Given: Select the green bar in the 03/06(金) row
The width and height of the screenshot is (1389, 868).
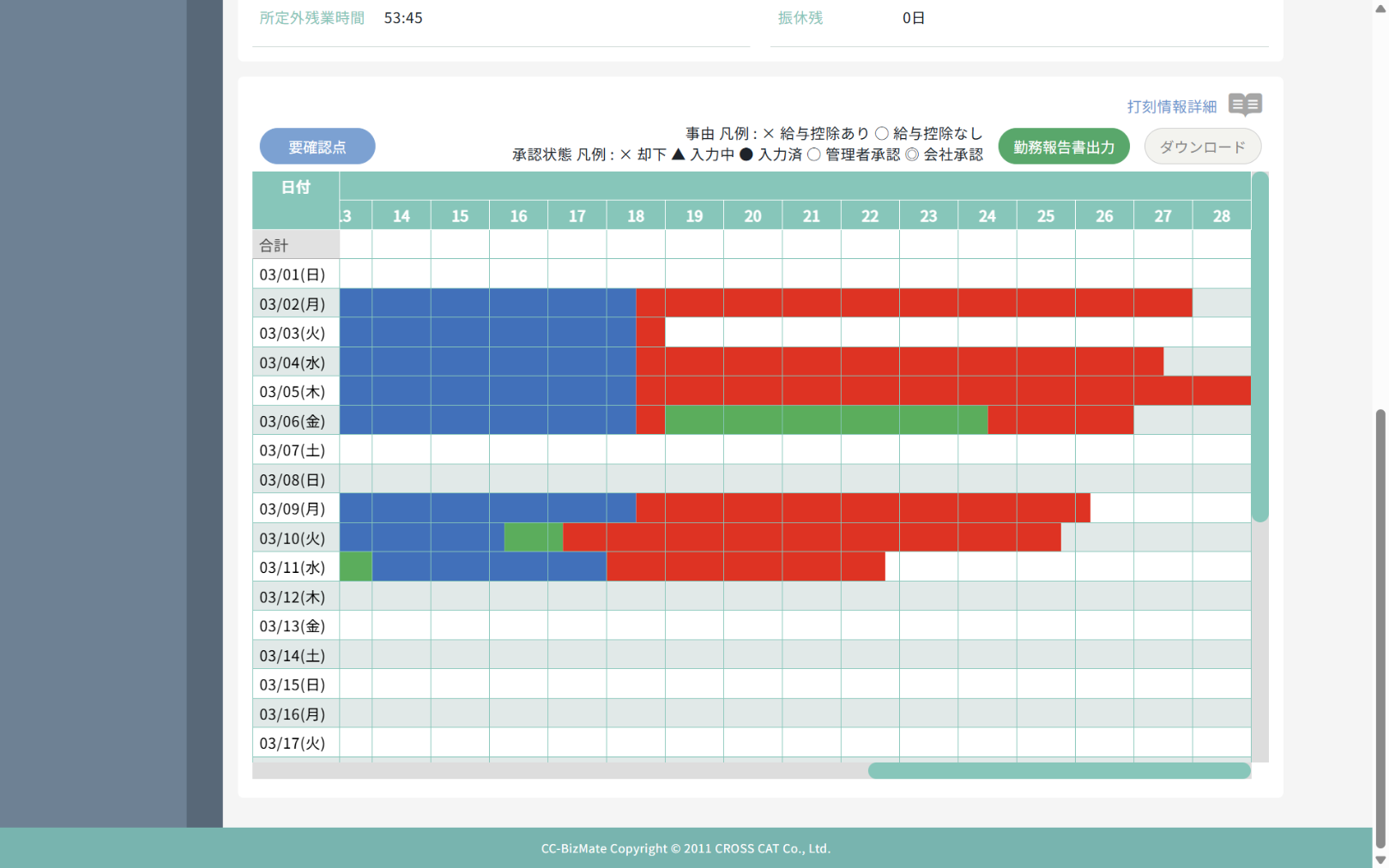Looking at the screenshot, I should coord(825,420).
